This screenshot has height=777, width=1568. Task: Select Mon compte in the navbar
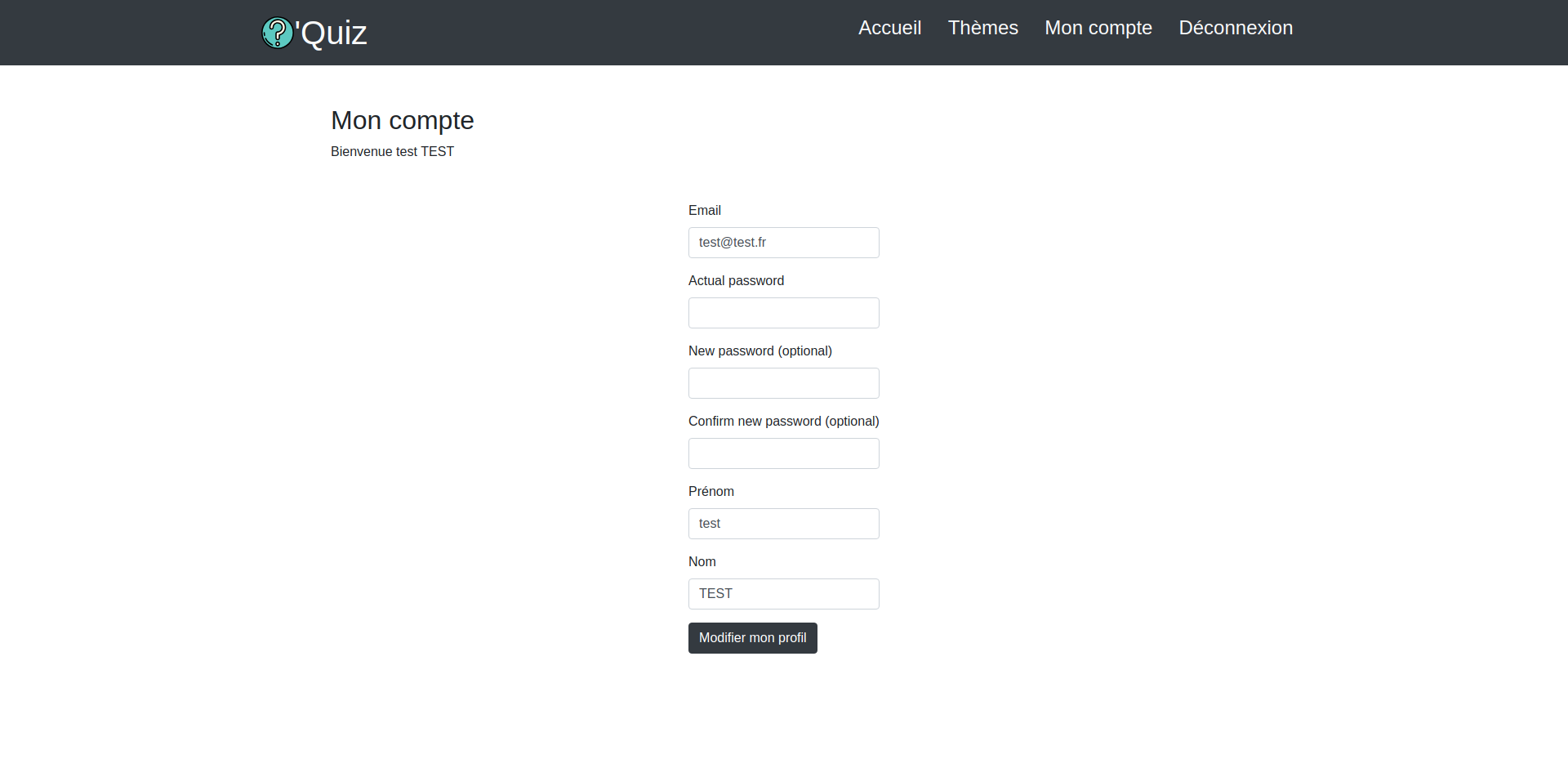tap(1098, 28)
